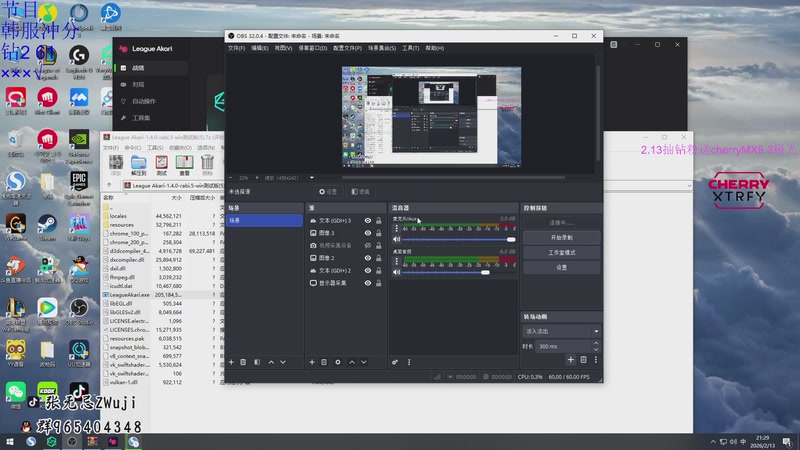Hide the 图像 3 source
The width and height of the screenshot is (800, 450).
367,233
